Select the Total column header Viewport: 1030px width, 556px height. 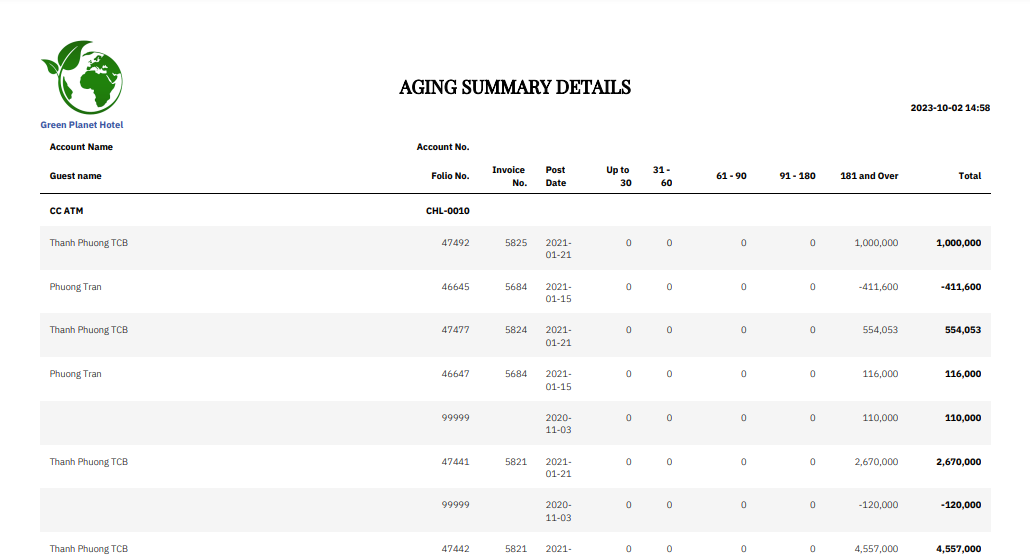point(969,176)
